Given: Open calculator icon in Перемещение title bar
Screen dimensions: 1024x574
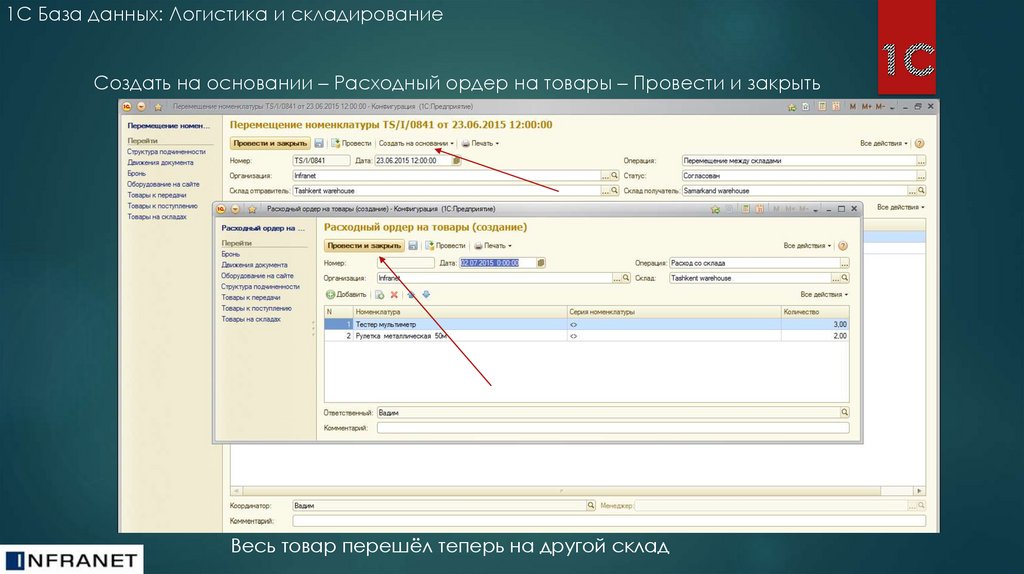Looking at the screenshot, I should point(822,106).
